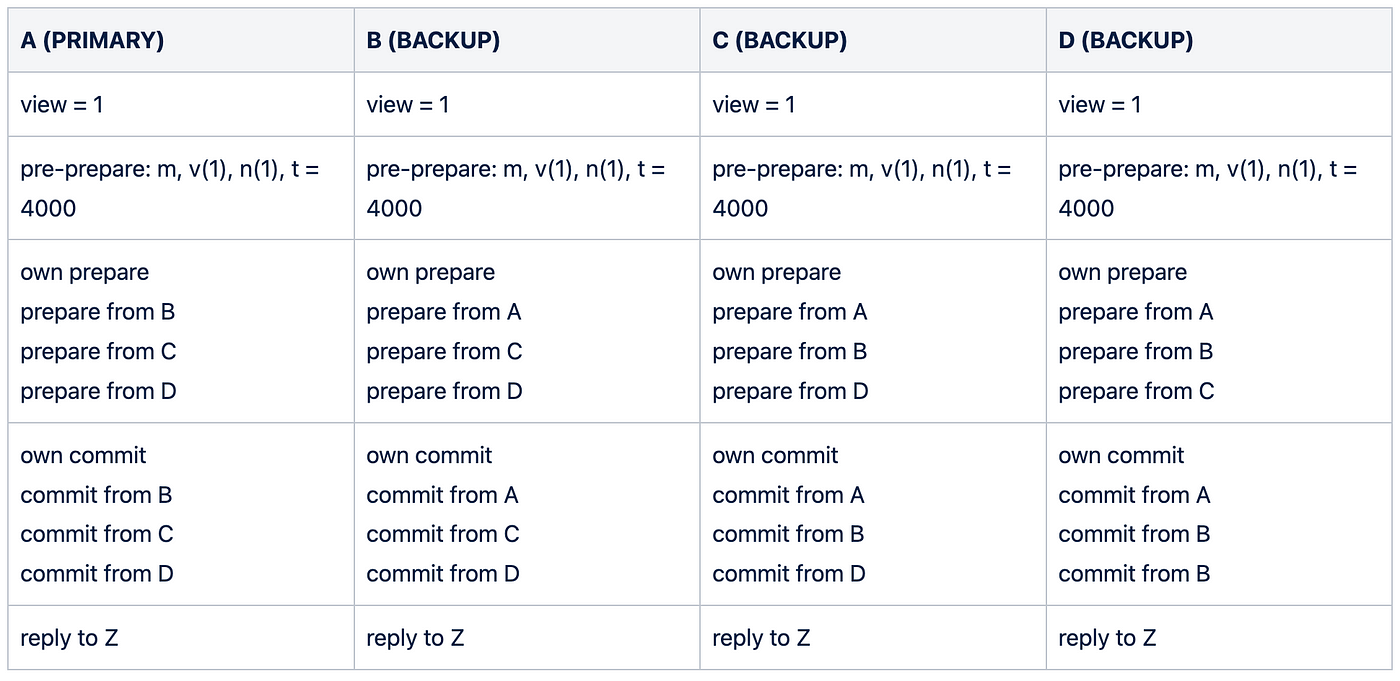1400x681 pixels.
Task: Click the C (BACKUP) header cell
Action: [x=779, y=41]
